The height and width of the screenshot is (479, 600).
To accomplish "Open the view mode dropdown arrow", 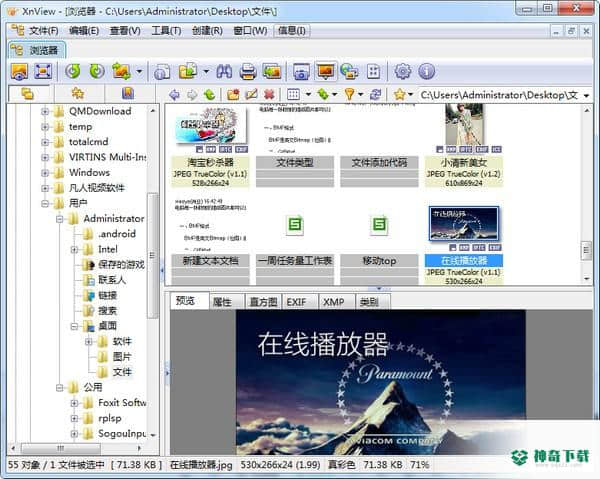I will click(x=308, y=94).
